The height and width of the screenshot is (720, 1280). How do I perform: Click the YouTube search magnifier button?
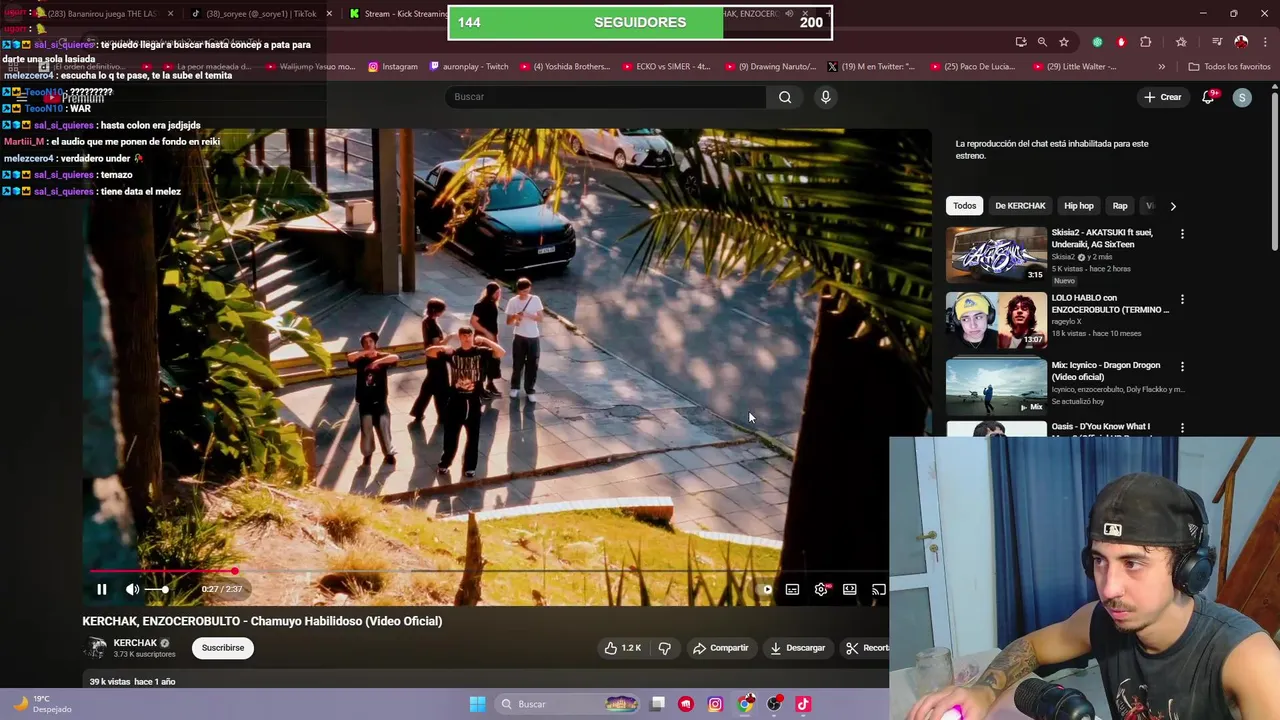coord(785,97)
